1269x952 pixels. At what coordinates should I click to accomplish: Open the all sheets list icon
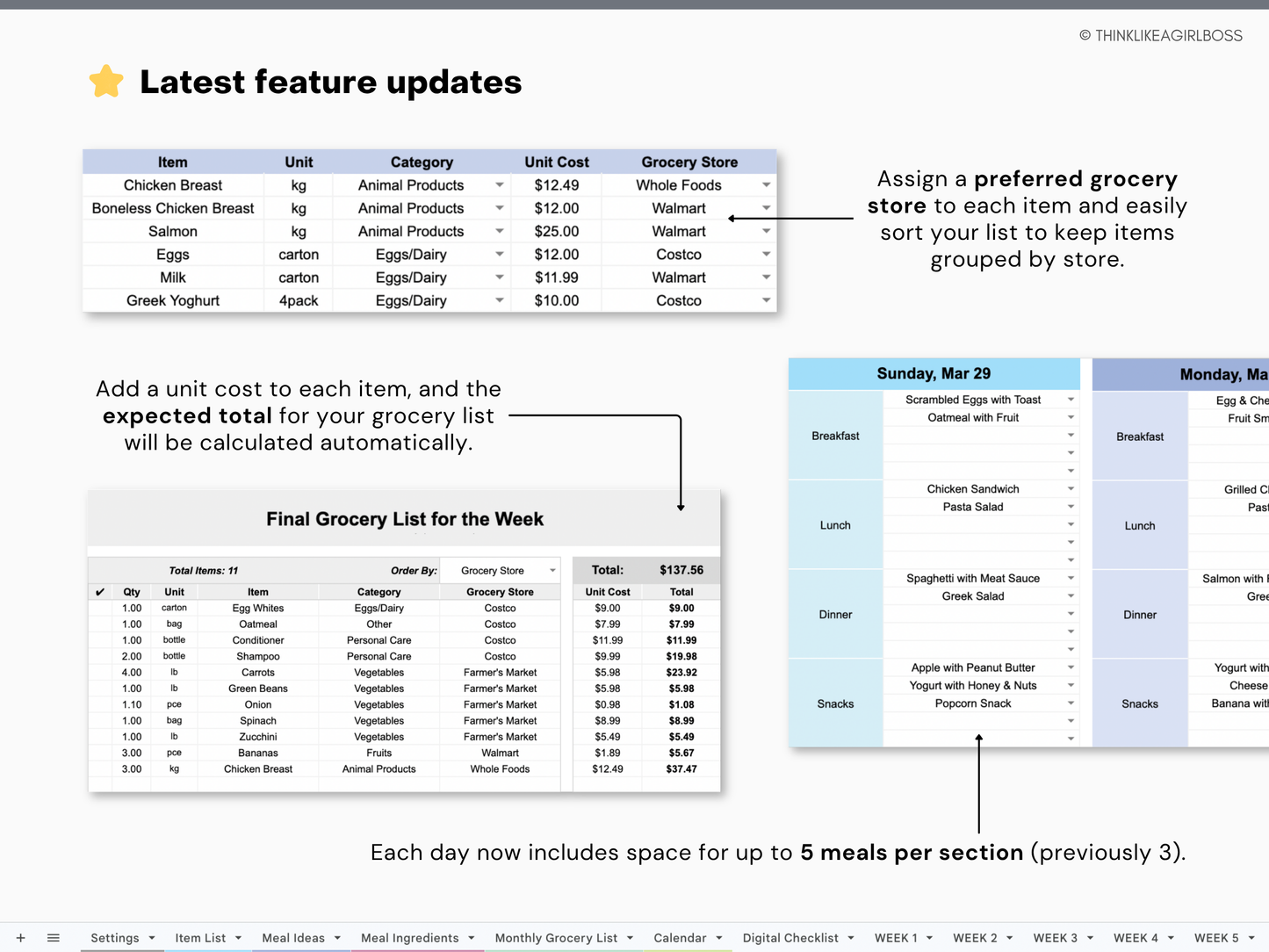click(54, 938)
